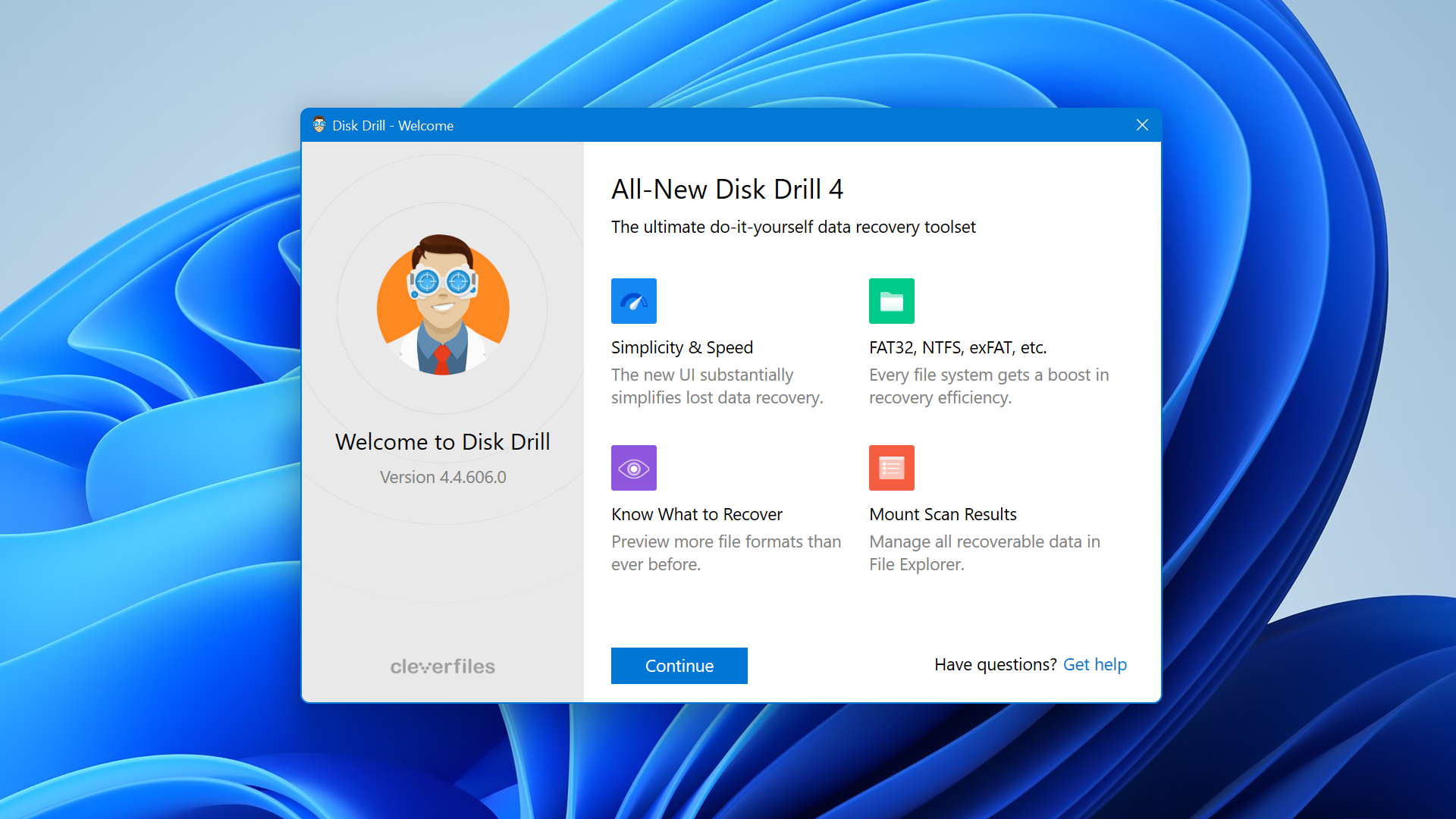The image size is (1456, 819).
Task: Click 'Preview more file formats than' description
Action: pyautogui.click(x=726, y=553)
